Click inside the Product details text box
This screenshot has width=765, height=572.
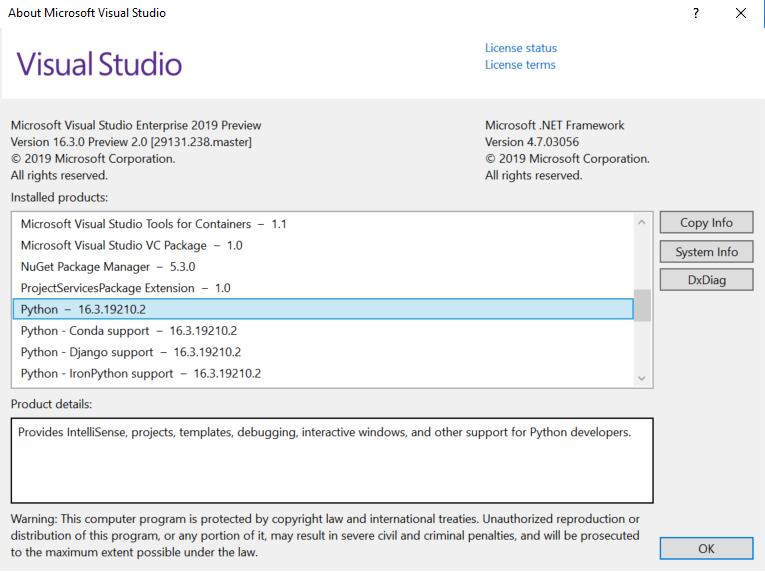(332, 460)
